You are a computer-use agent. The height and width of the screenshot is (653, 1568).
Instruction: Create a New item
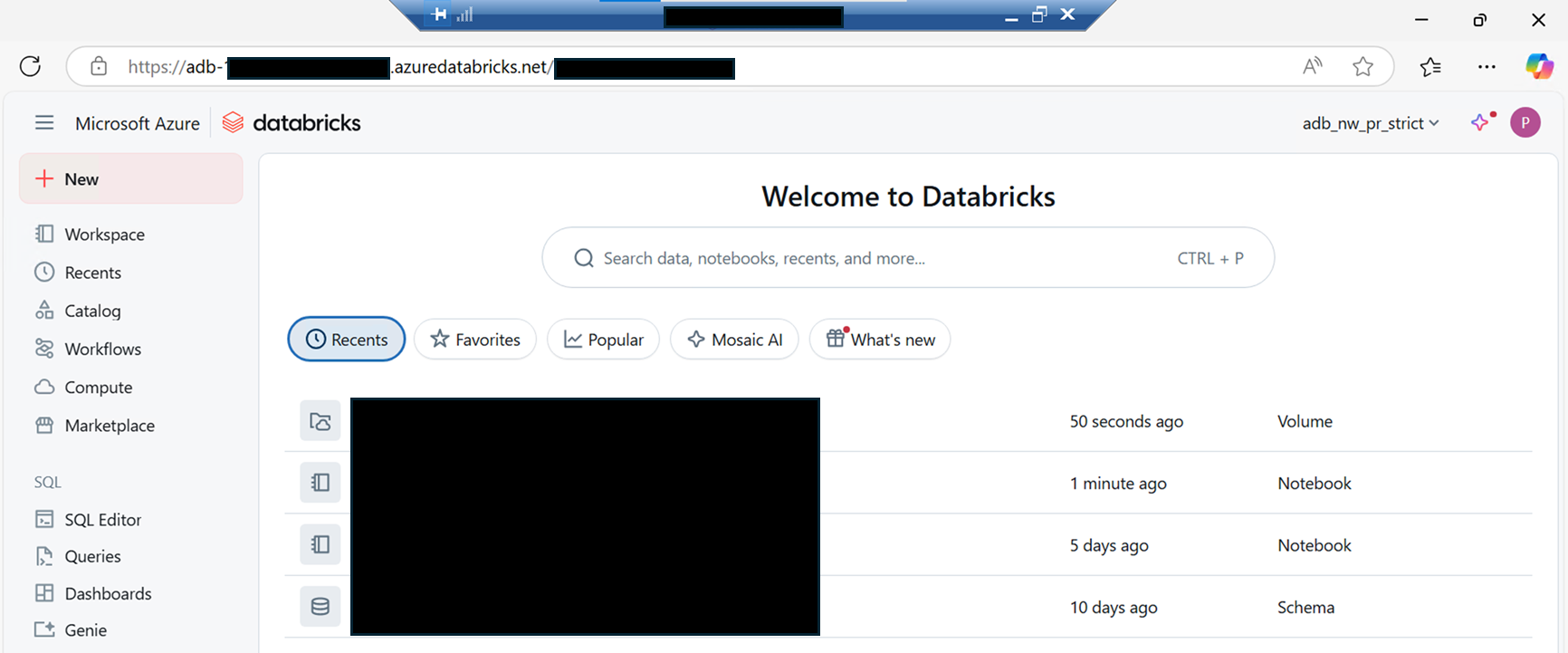pyautogui.click(x=131, y=178)
